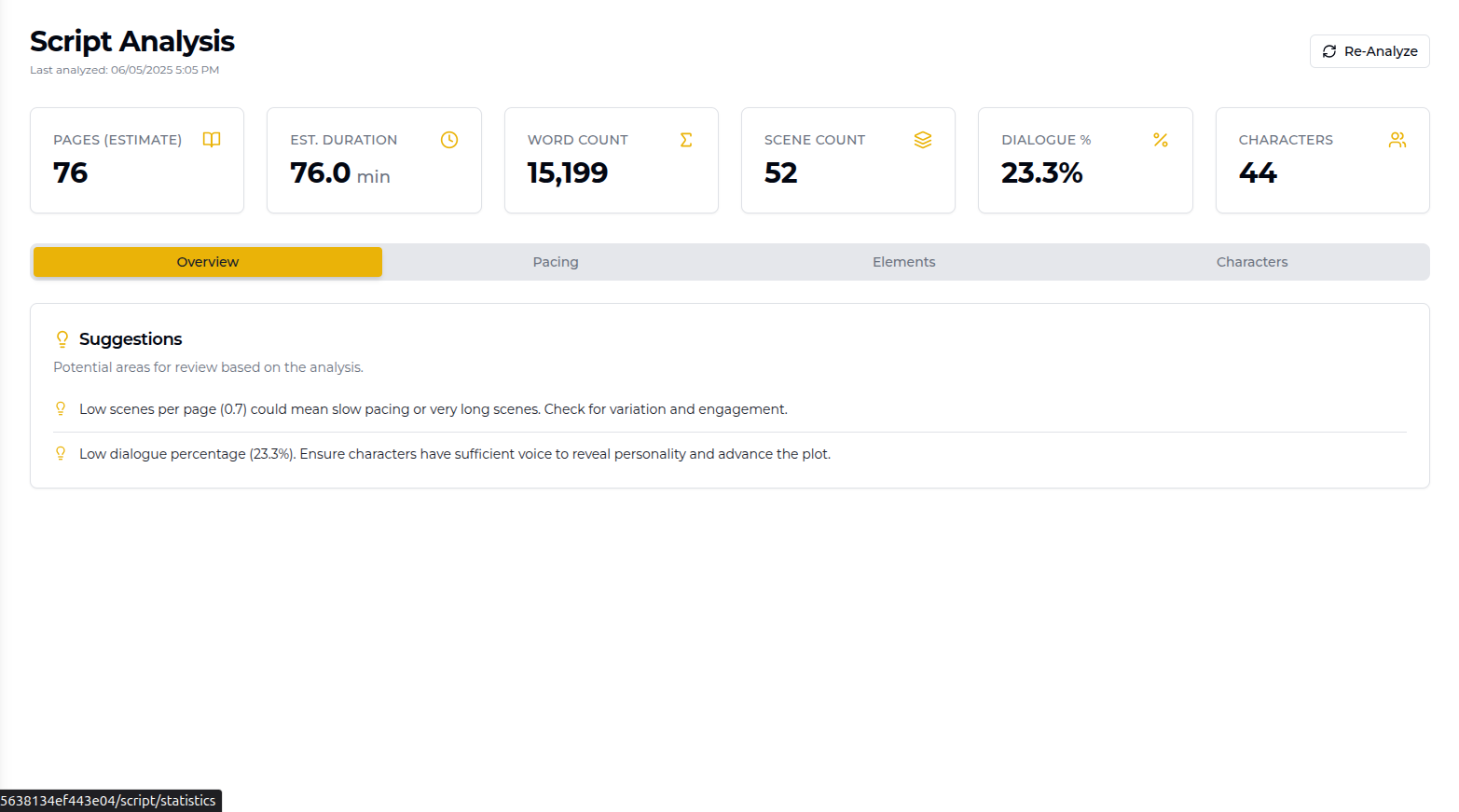The image size is (1459, 812).
Task: Click the people icon on Characters card
Action: 1397,140
